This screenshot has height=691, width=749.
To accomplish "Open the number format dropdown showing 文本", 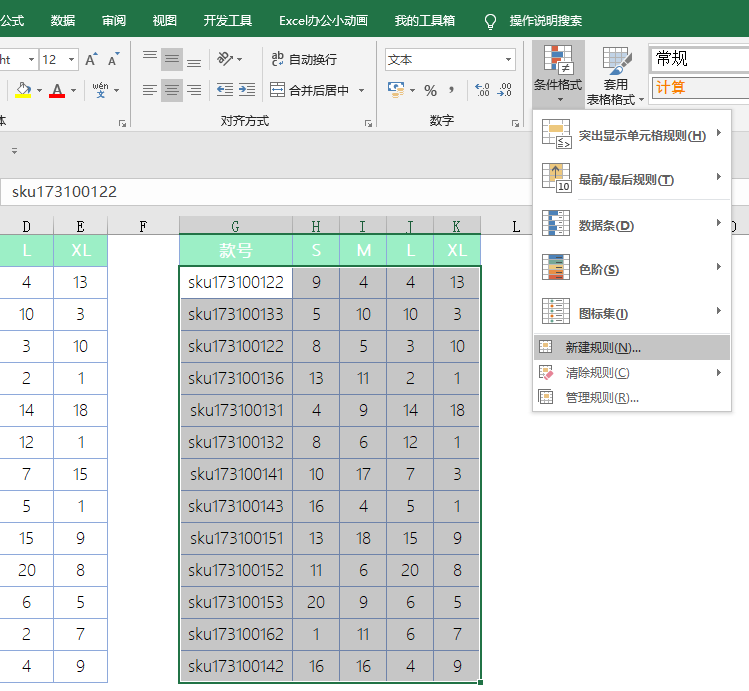I will tap(509, 60).
